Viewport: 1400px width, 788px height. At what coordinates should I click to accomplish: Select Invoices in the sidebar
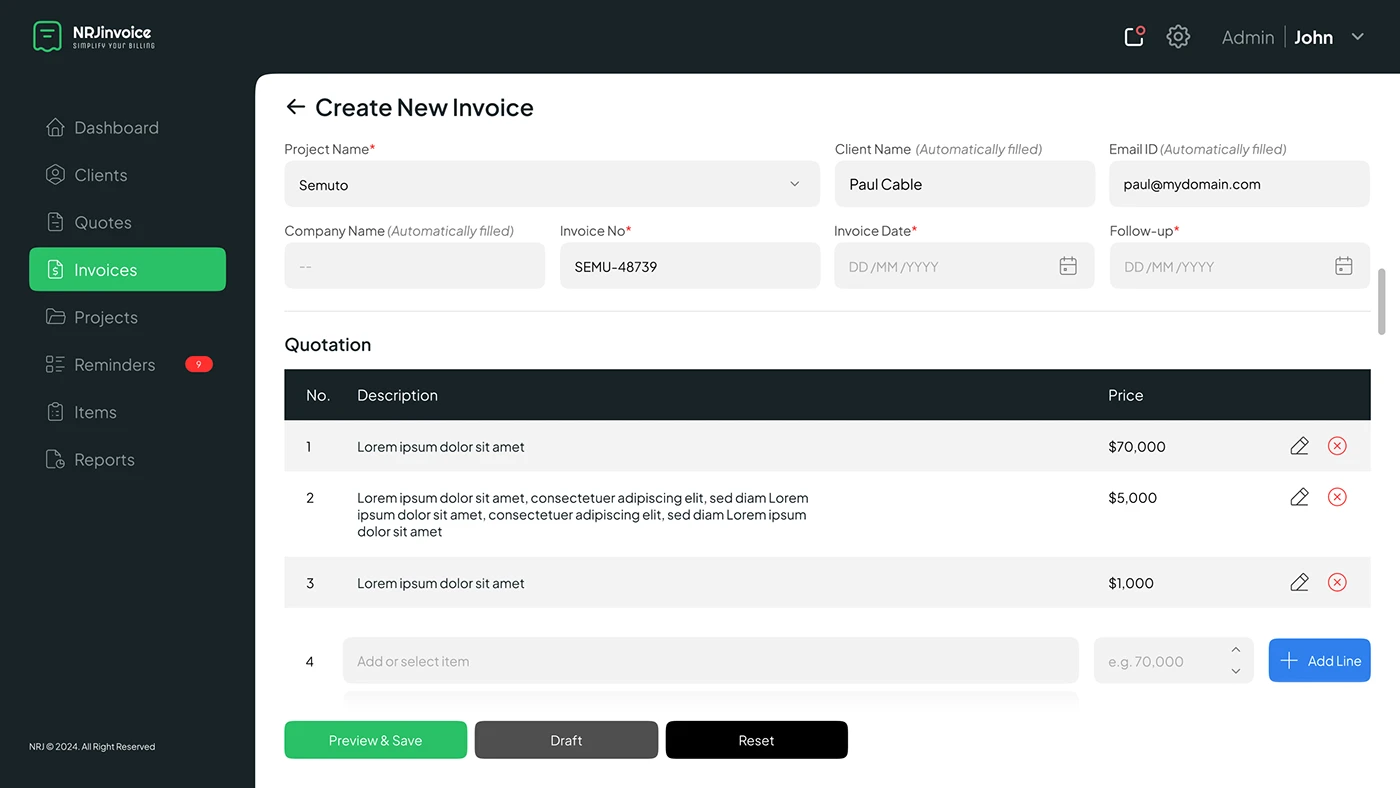tap(128, 269)
